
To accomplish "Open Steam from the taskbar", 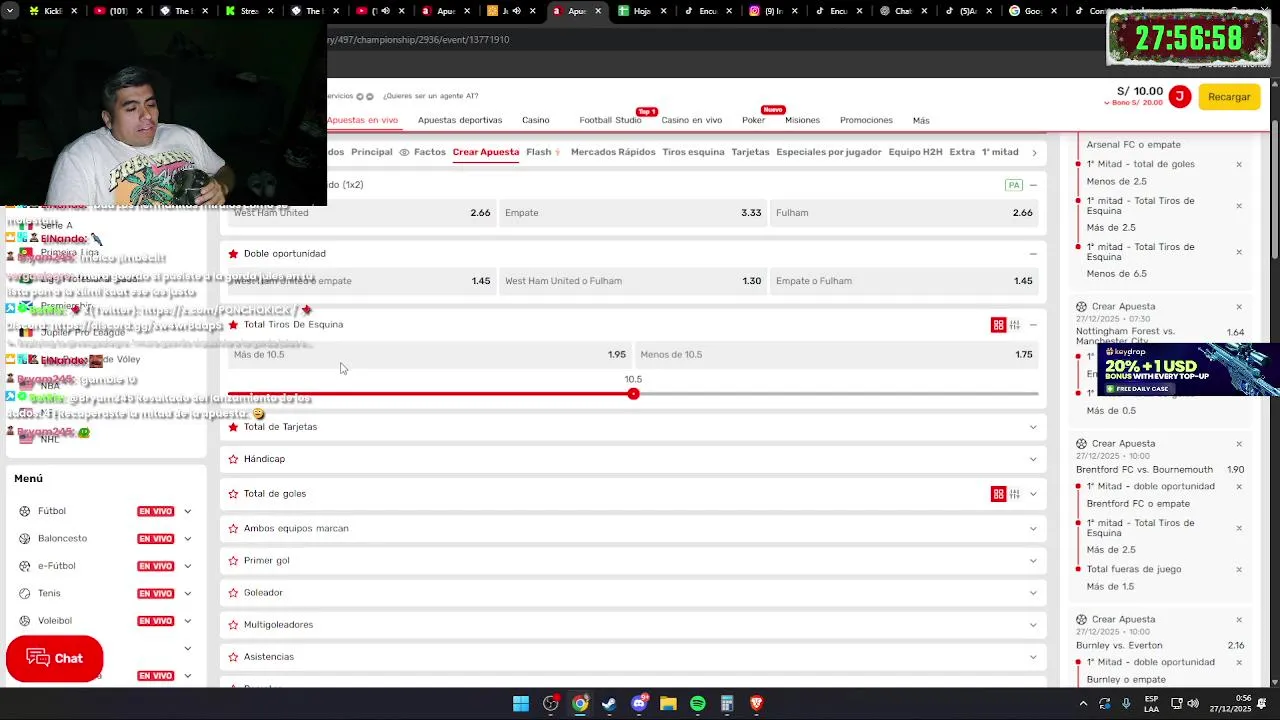I will pos(609,704).
